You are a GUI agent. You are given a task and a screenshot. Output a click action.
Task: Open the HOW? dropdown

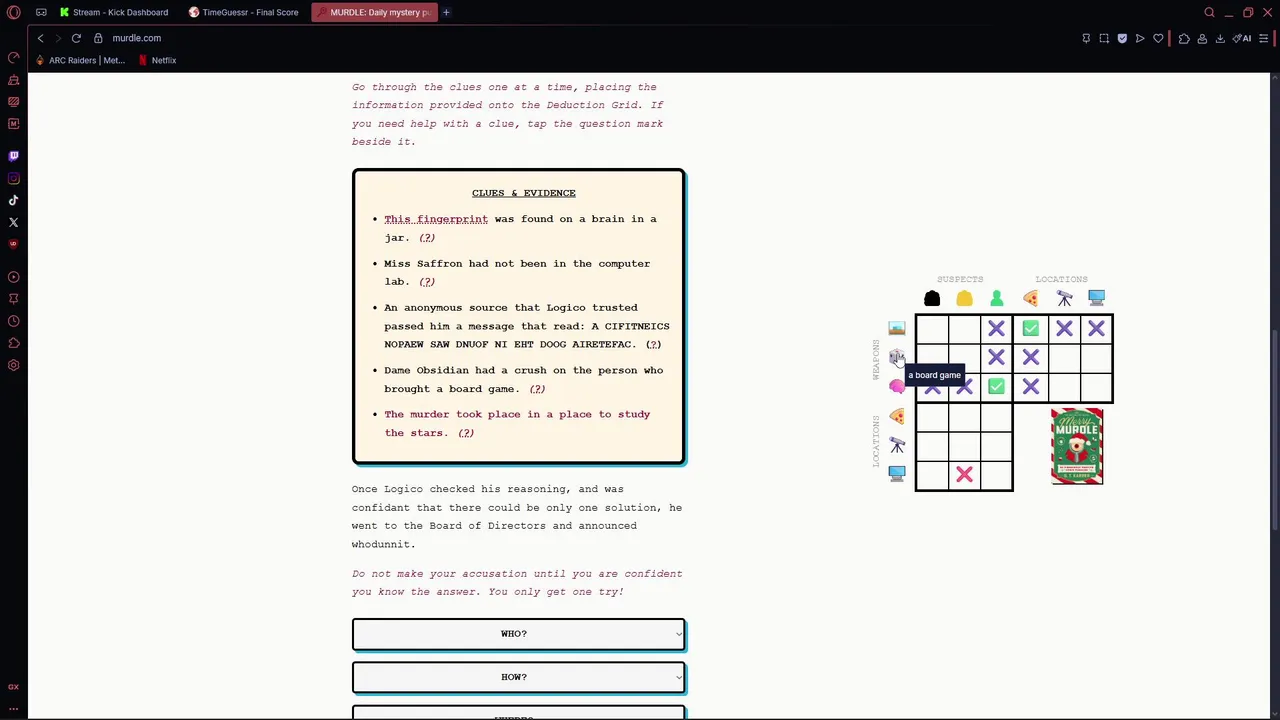(518, 677)
